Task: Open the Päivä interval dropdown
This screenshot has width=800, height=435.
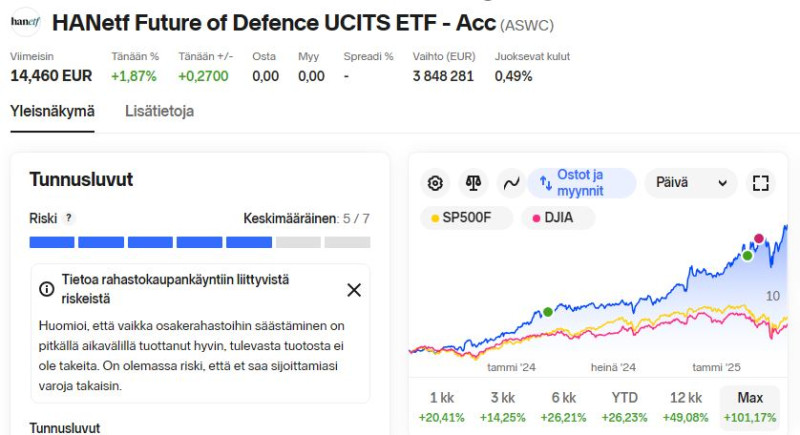Action: [x=691, y=183]
